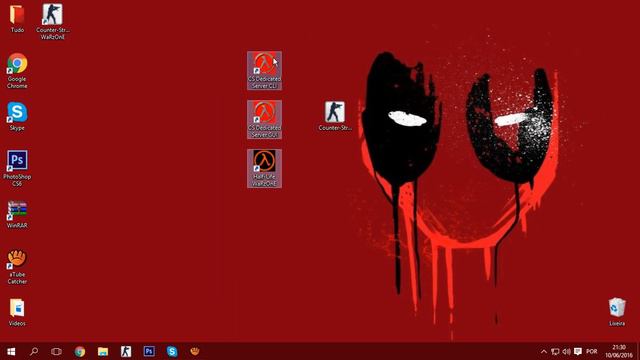The image size is (640, 360).
Task: Select the WinRAR desktop shortcut
Action: [x=17, y=214]
